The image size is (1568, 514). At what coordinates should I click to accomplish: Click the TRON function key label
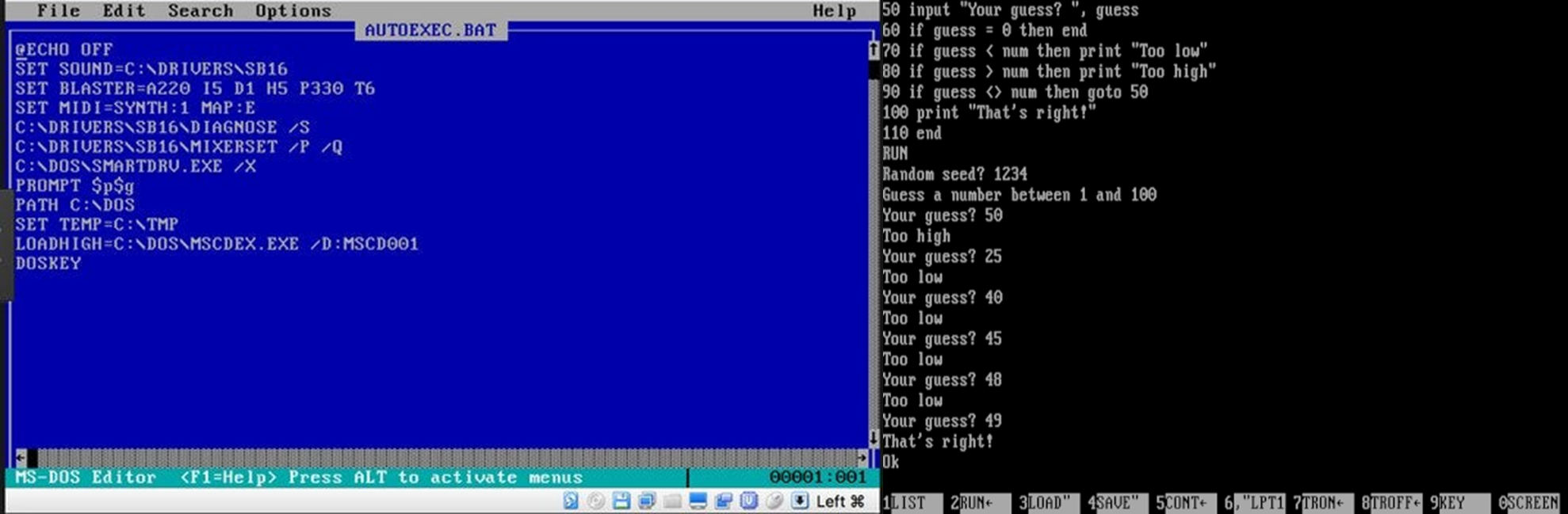[x=1322, y=503]
